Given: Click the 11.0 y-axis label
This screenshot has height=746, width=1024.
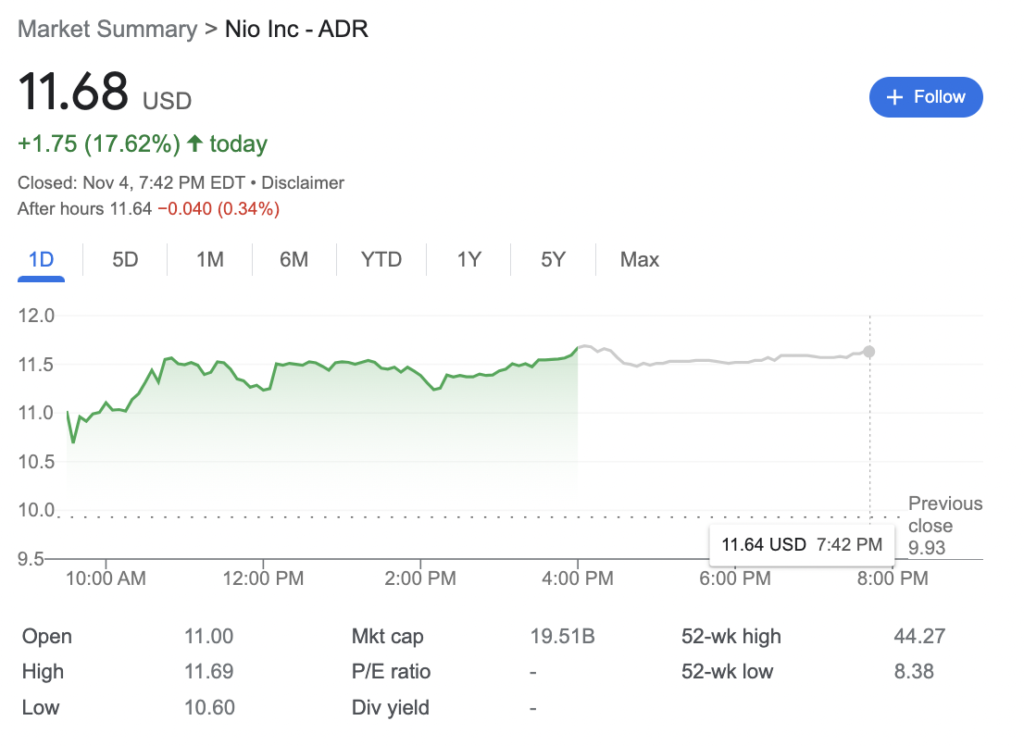Looking at the screenshot, I should (x=36, y=414).
